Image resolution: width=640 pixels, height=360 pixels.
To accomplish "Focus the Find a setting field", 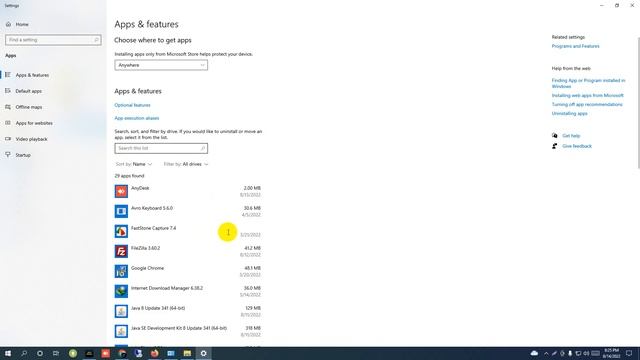I will pos(53,40).
